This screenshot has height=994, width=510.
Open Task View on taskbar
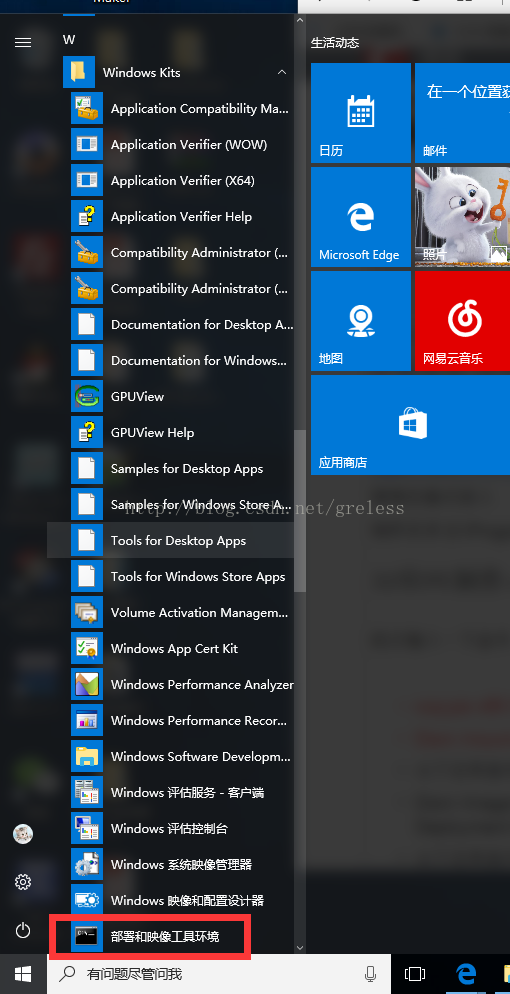415,974
